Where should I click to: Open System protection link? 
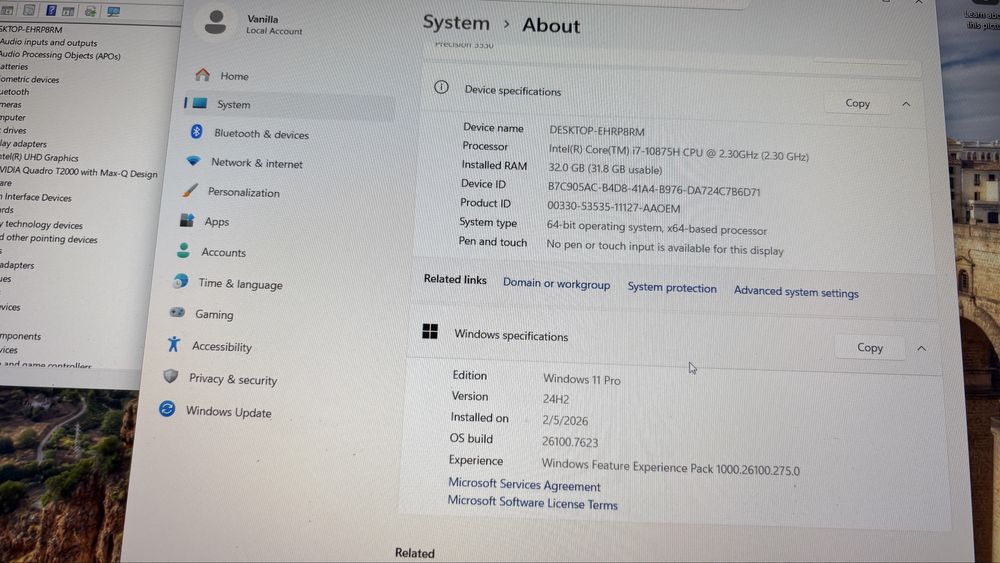coord(672,288)
